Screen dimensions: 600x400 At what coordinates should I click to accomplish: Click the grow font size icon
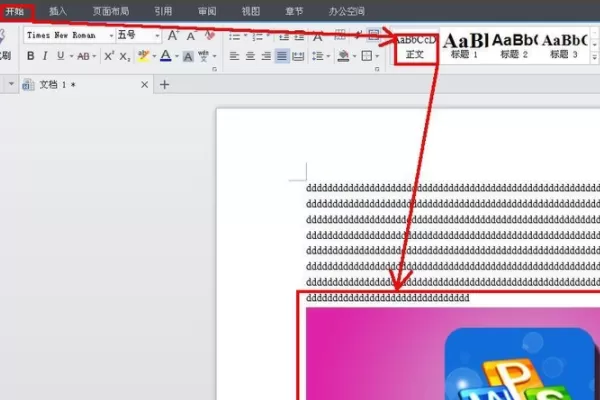tap(173, 36)
